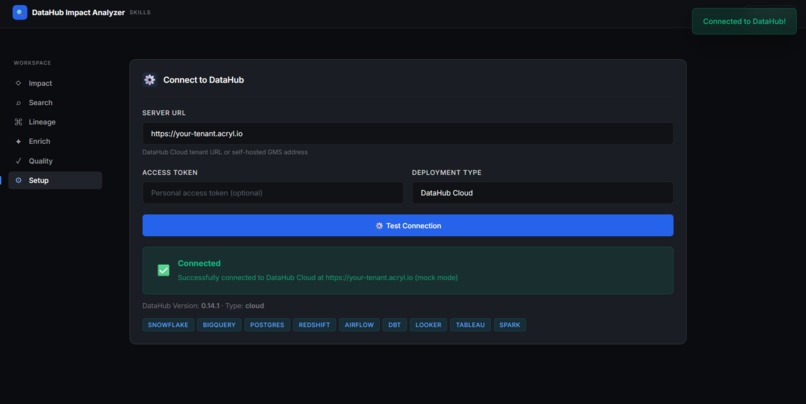Click the green Connected heading text
Image resolution: width=806 pixels, height=404 pixels.
point(199,263)
